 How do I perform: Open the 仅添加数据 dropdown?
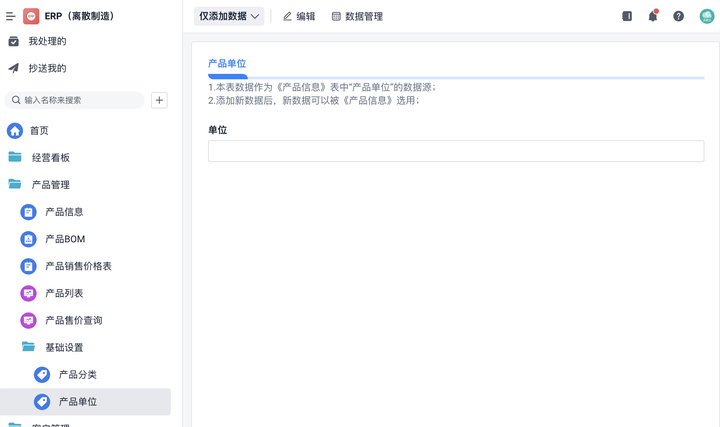point(229,16)
